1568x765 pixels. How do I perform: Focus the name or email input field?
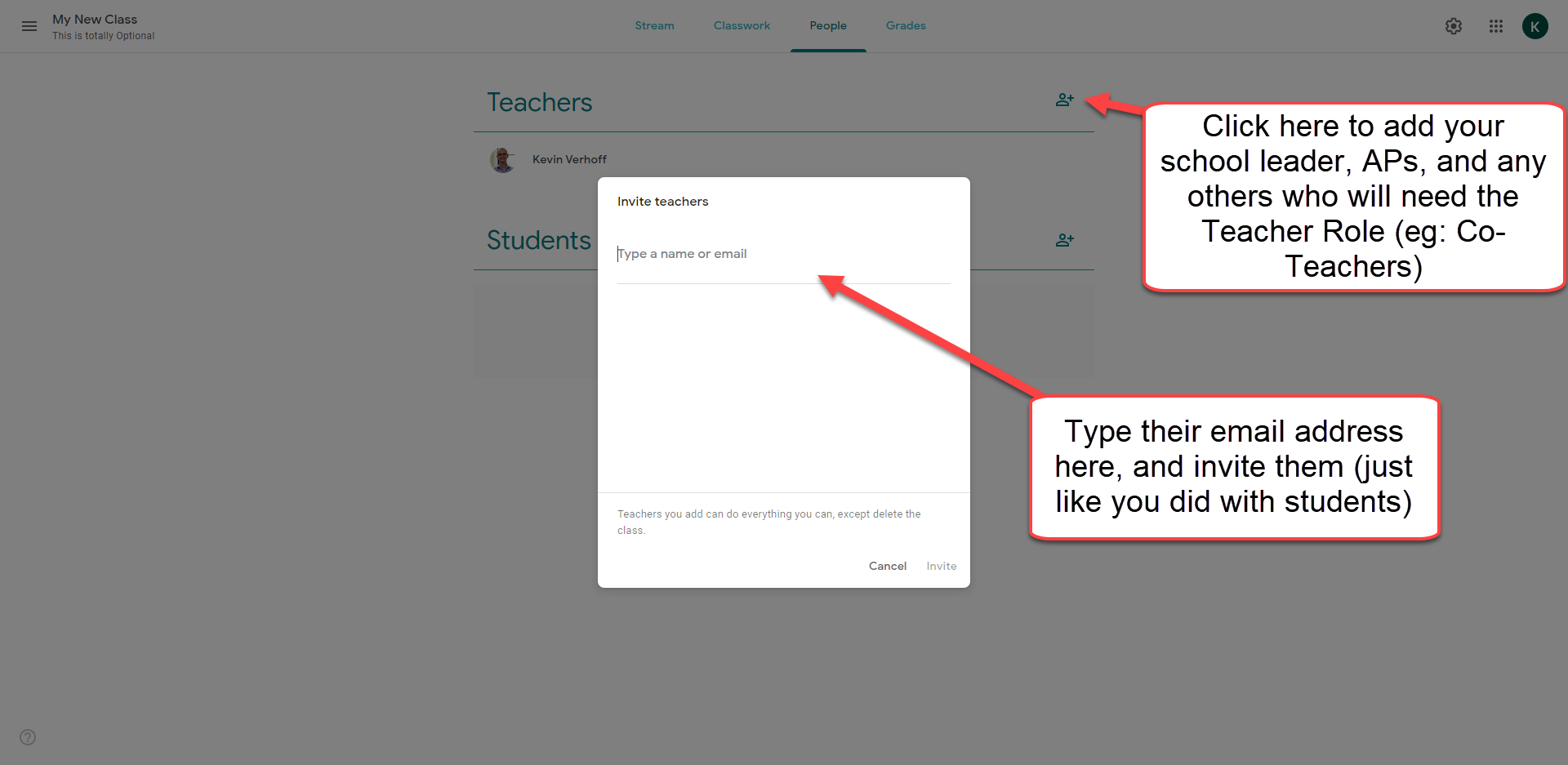point(782,254)
